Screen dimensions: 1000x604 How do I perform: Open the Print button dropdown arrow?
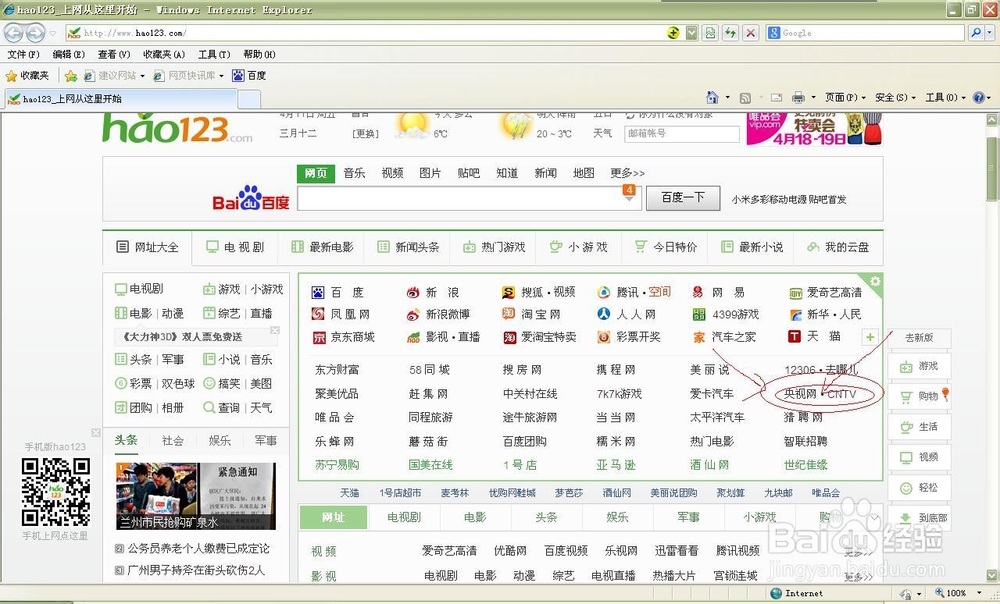(813, 98)
